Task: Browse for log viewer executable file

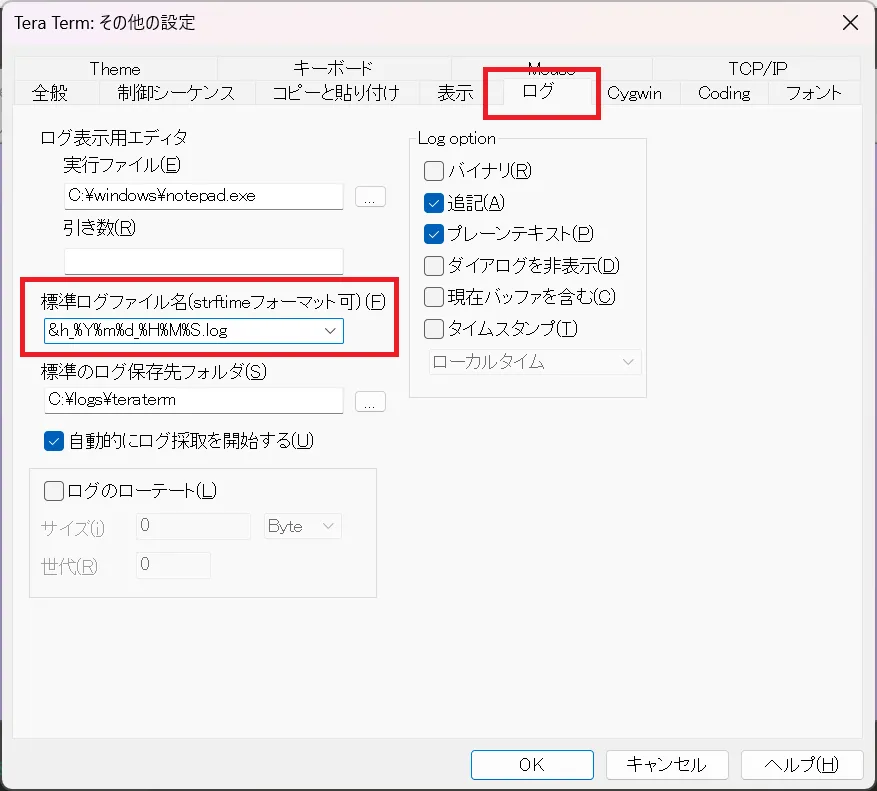Action: 370,197
